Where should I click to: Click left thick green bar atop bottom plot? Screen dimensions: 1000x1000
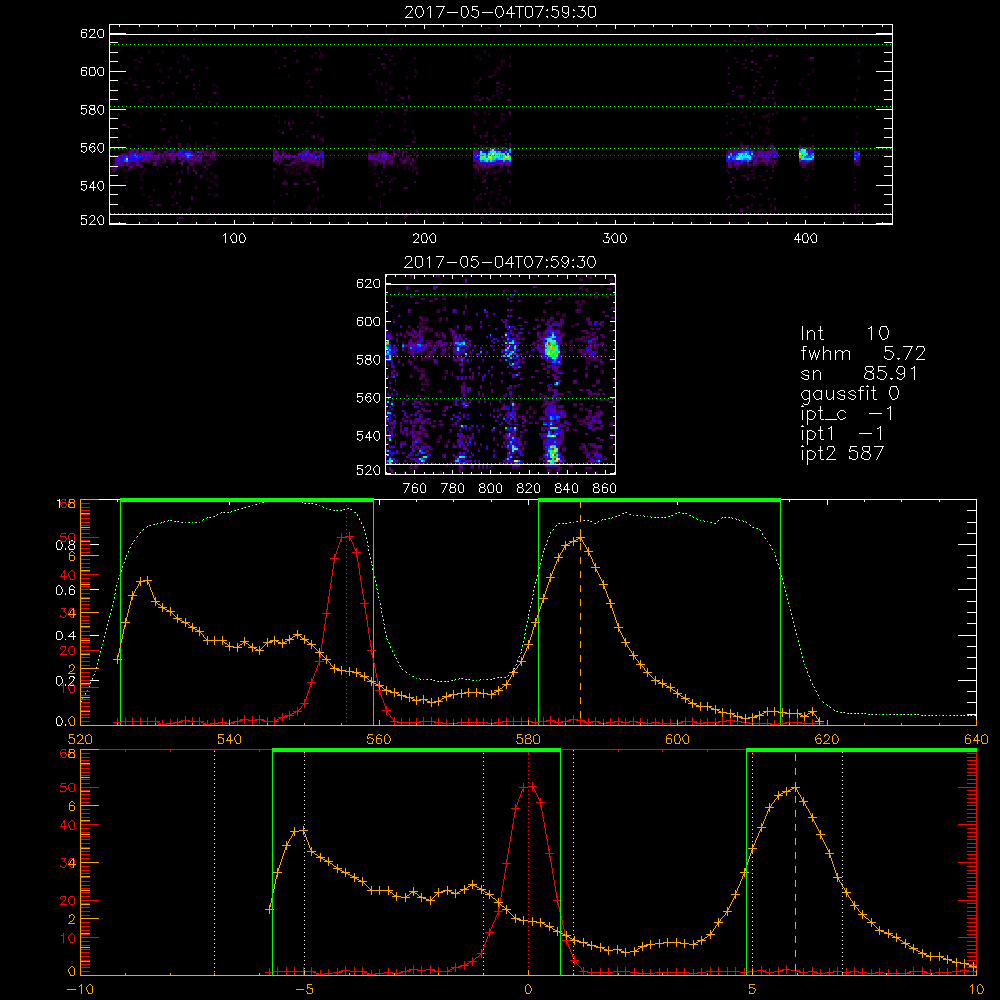[x=416, y=750]
